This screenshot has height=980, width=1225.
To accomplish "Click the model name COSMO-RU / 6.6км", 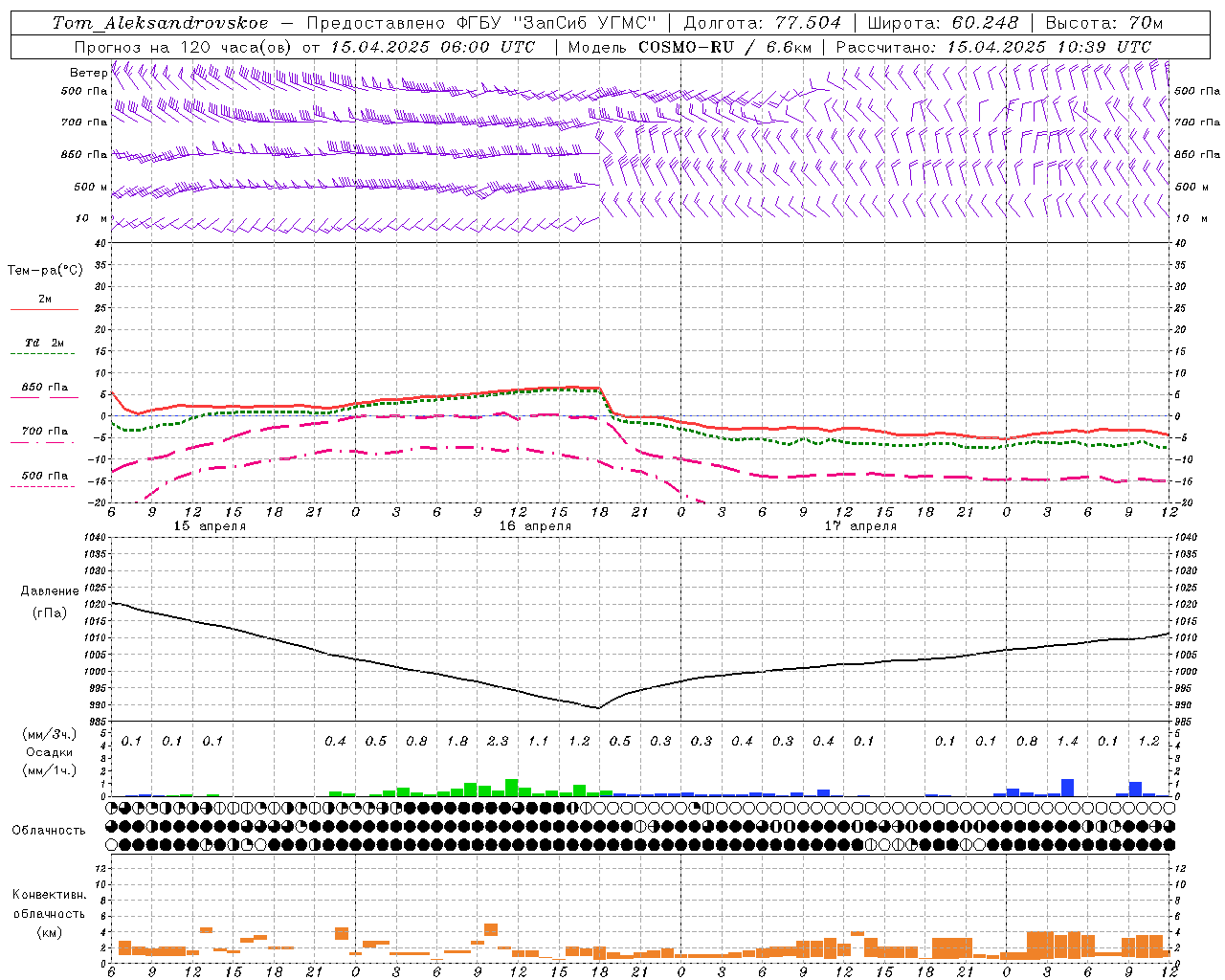I will pyautogui.click(x=724, y=47).
